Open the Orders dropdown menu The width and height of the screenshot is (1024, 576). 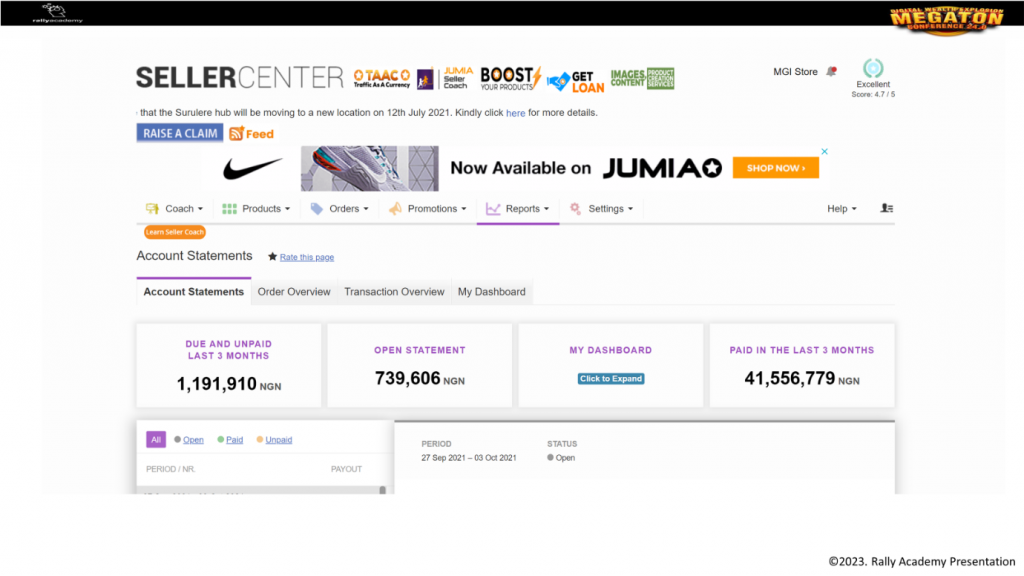[x=340, y=209]
